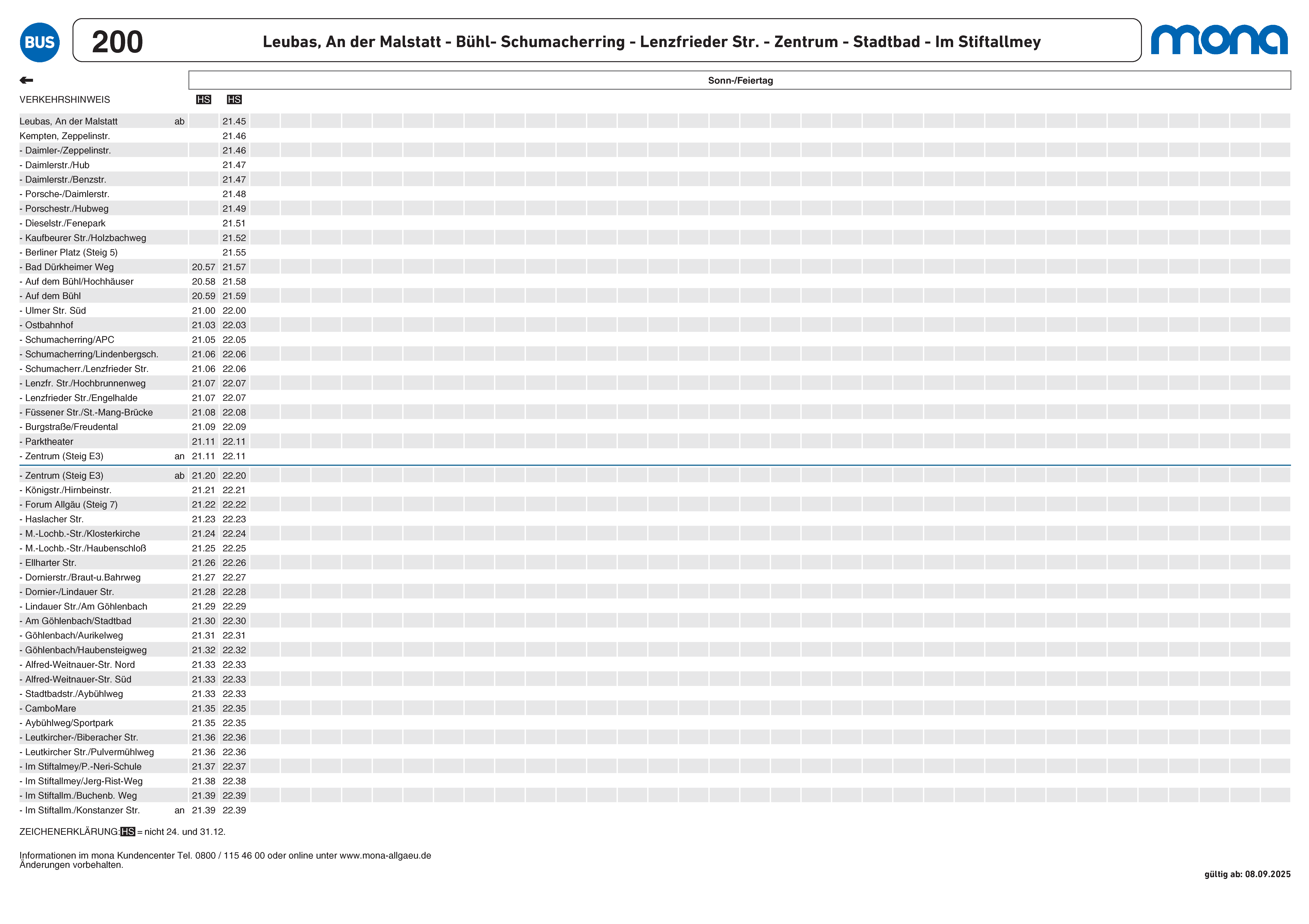Click the HS marker above the 20.57 column

click(x=204, y=100)
